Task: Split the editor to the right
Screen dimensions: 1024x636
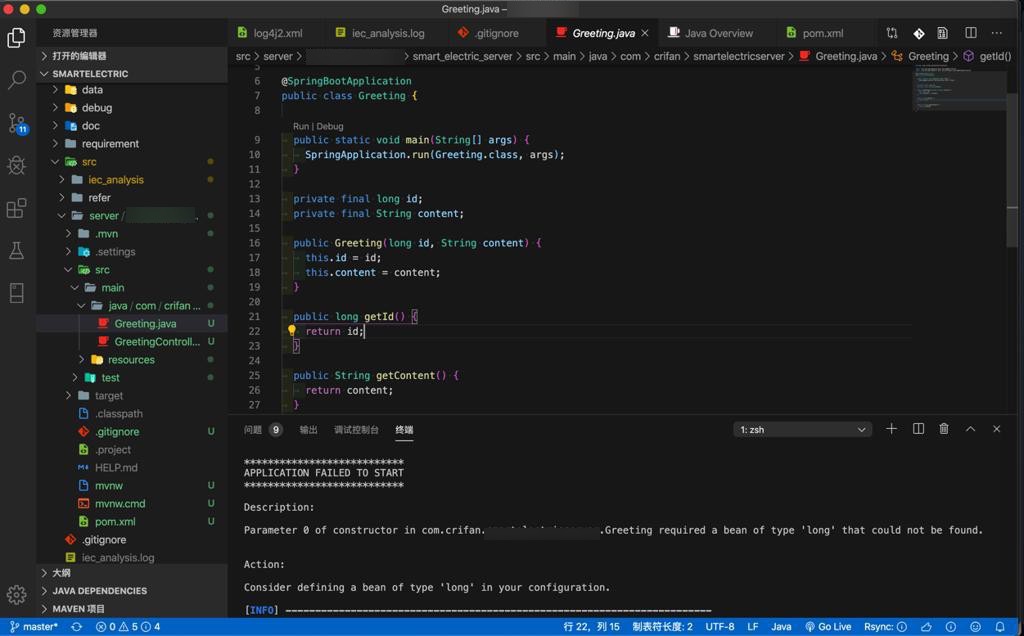Action: (970, 33)
